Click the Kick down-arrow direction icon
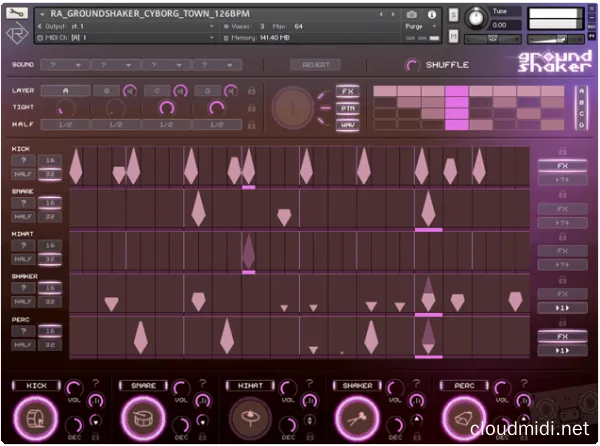This screenshot has height=446, width=600. pos(96,421)
